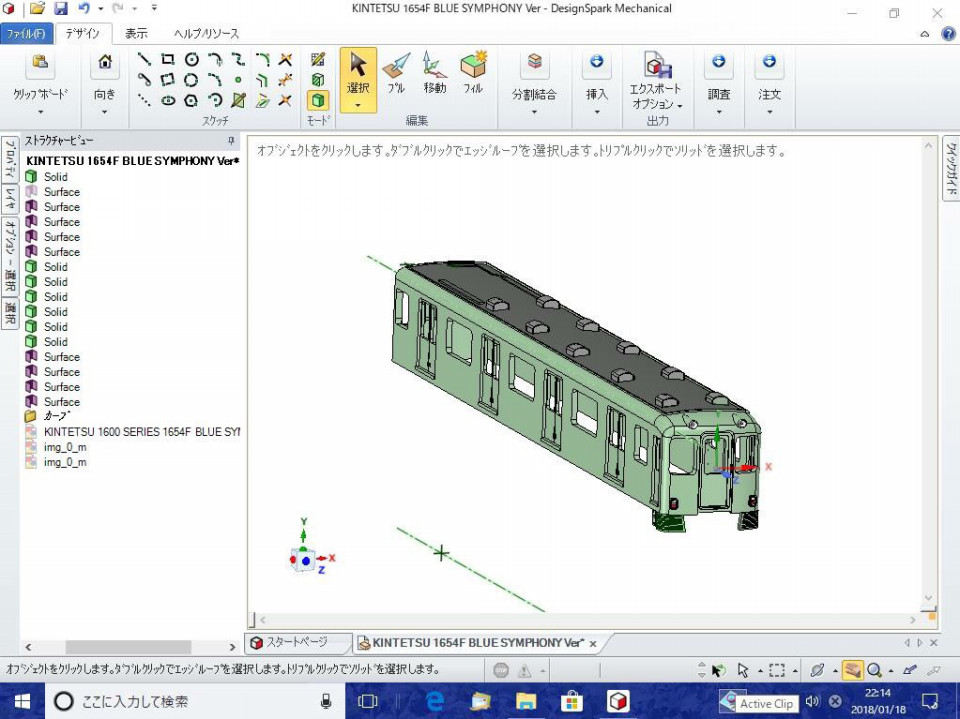Open the Order (注文) dropdown
Image resolution: width=960 pixels, height=719 pixels.
770,112
